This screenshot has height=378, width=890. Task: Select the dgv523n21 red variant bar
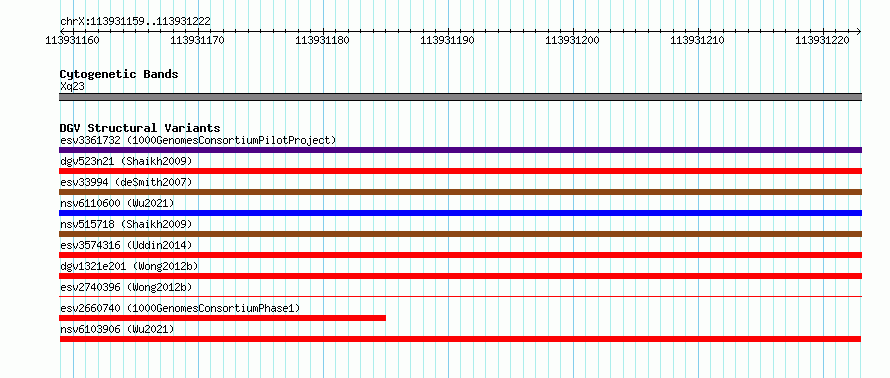tap(460, 171)
